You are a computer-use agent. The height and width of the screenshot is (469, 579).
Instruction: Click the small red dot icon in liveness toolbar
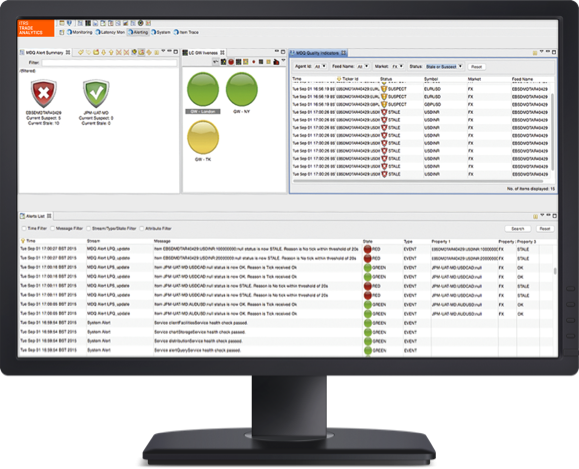point(254,62)
